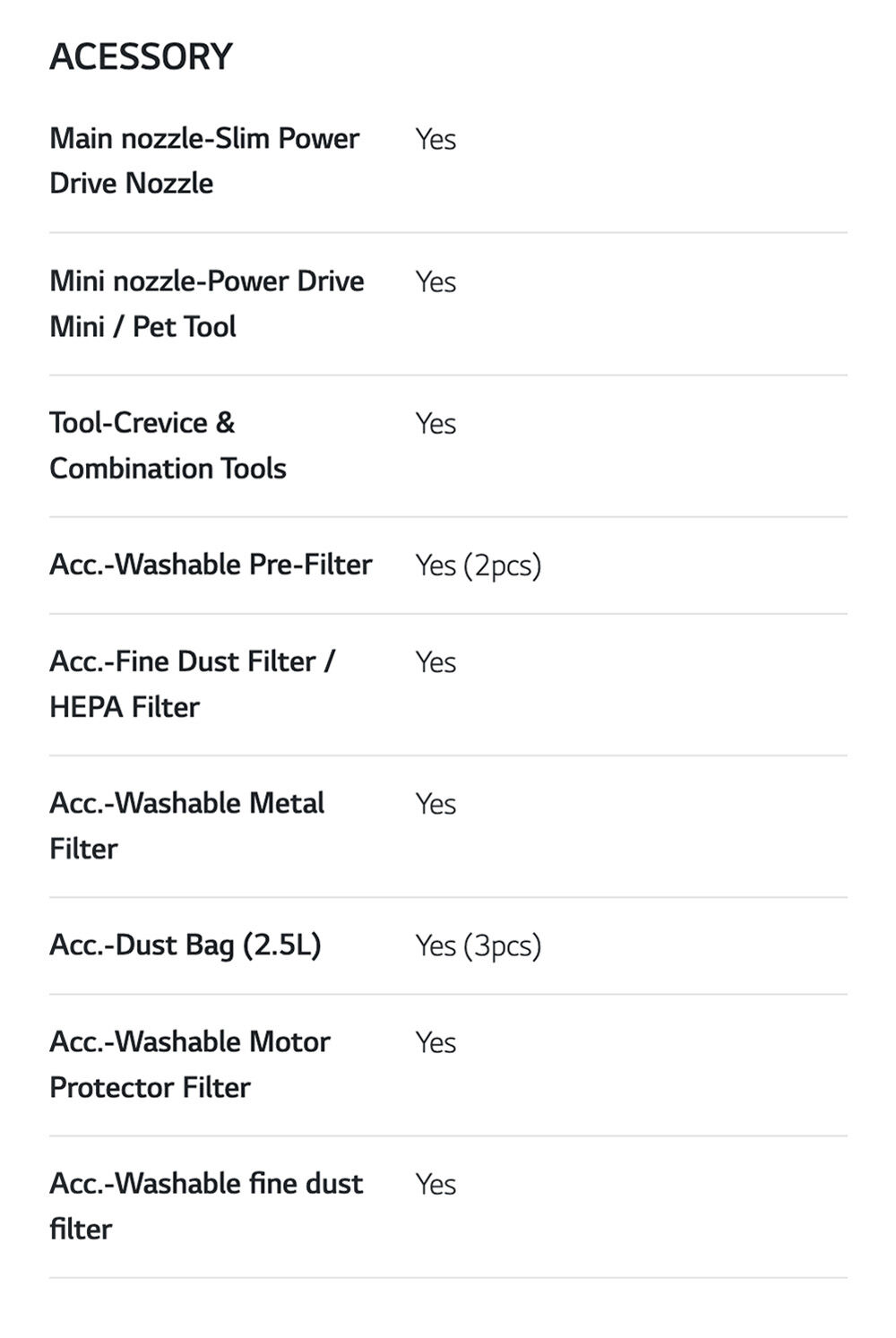Click the ACESSORY section heading
The width and height of the screenshot is (896, 1338).
[141, 56]
